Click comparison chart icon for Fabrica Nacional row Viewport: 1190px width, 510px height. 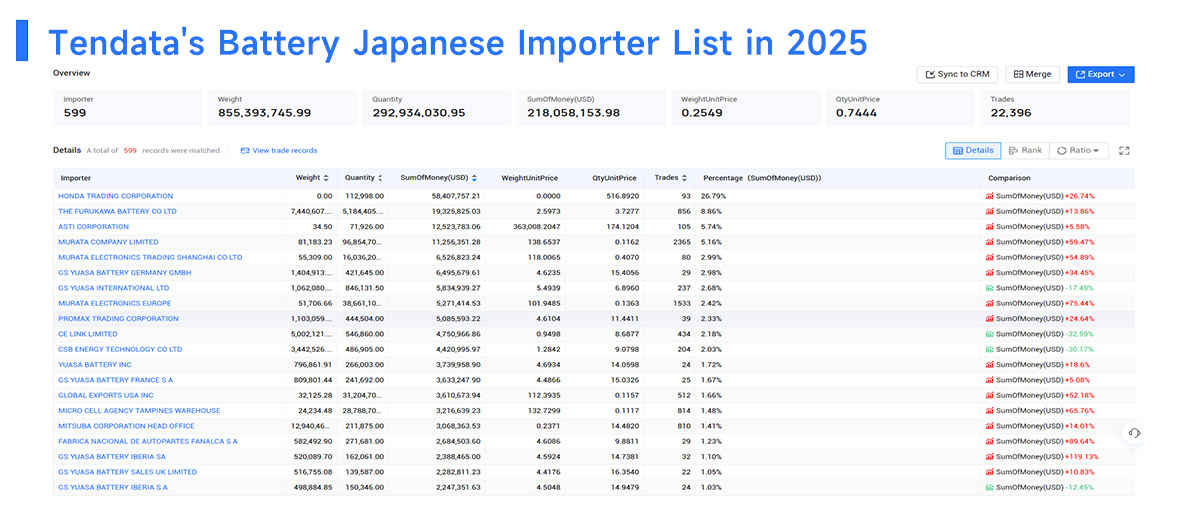tap(990, 441)
